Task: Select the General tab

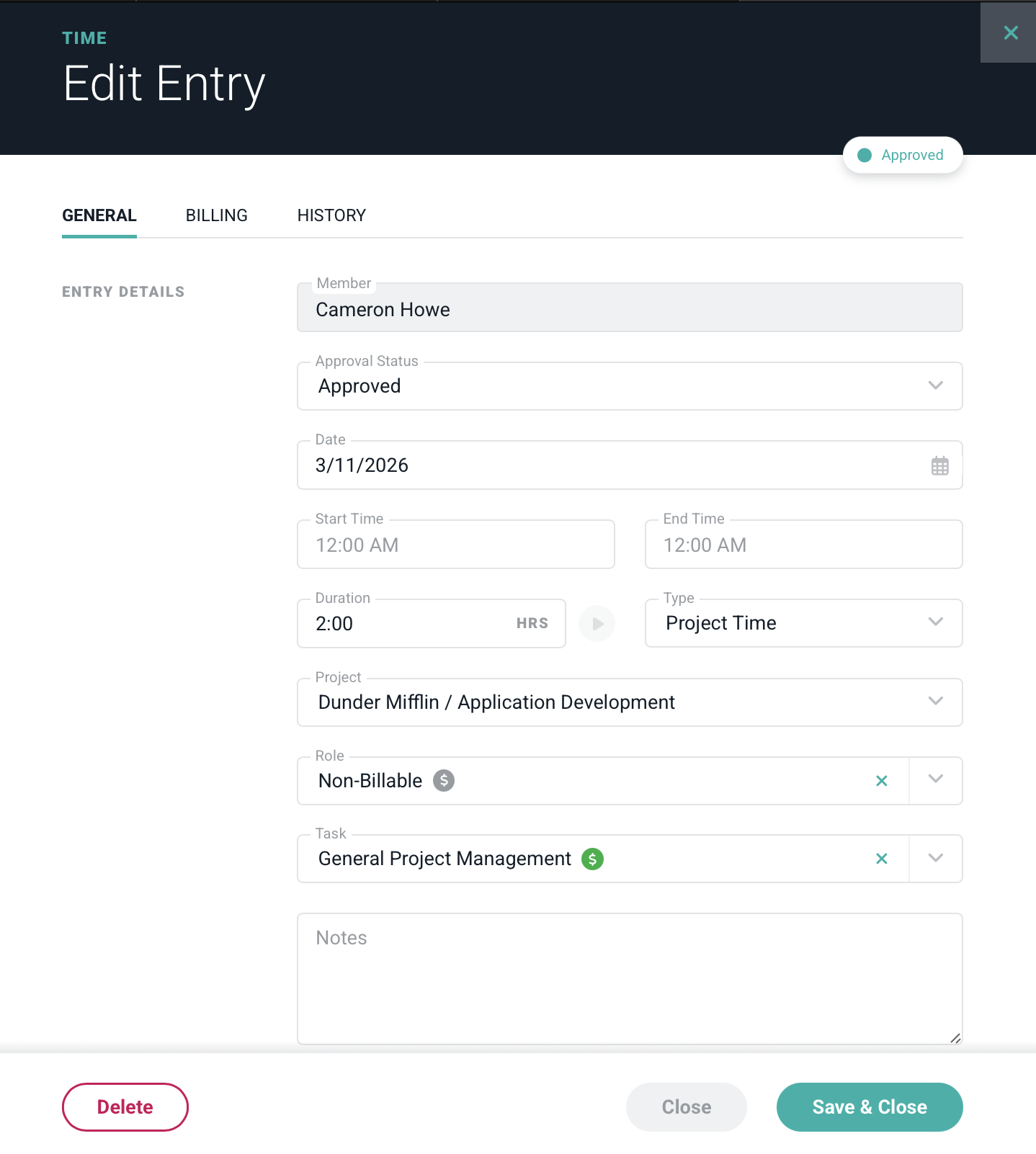Action: click(99, 215)
